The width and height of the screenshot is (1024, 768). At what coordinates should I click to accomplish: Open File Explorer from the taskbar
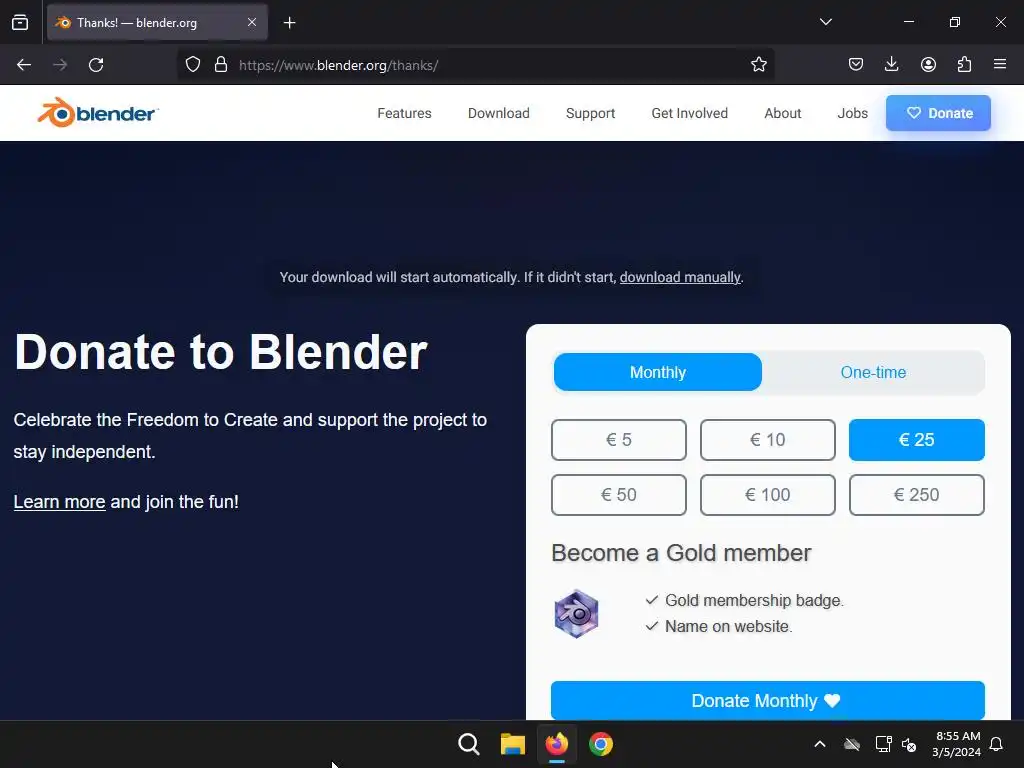point(513,744)
